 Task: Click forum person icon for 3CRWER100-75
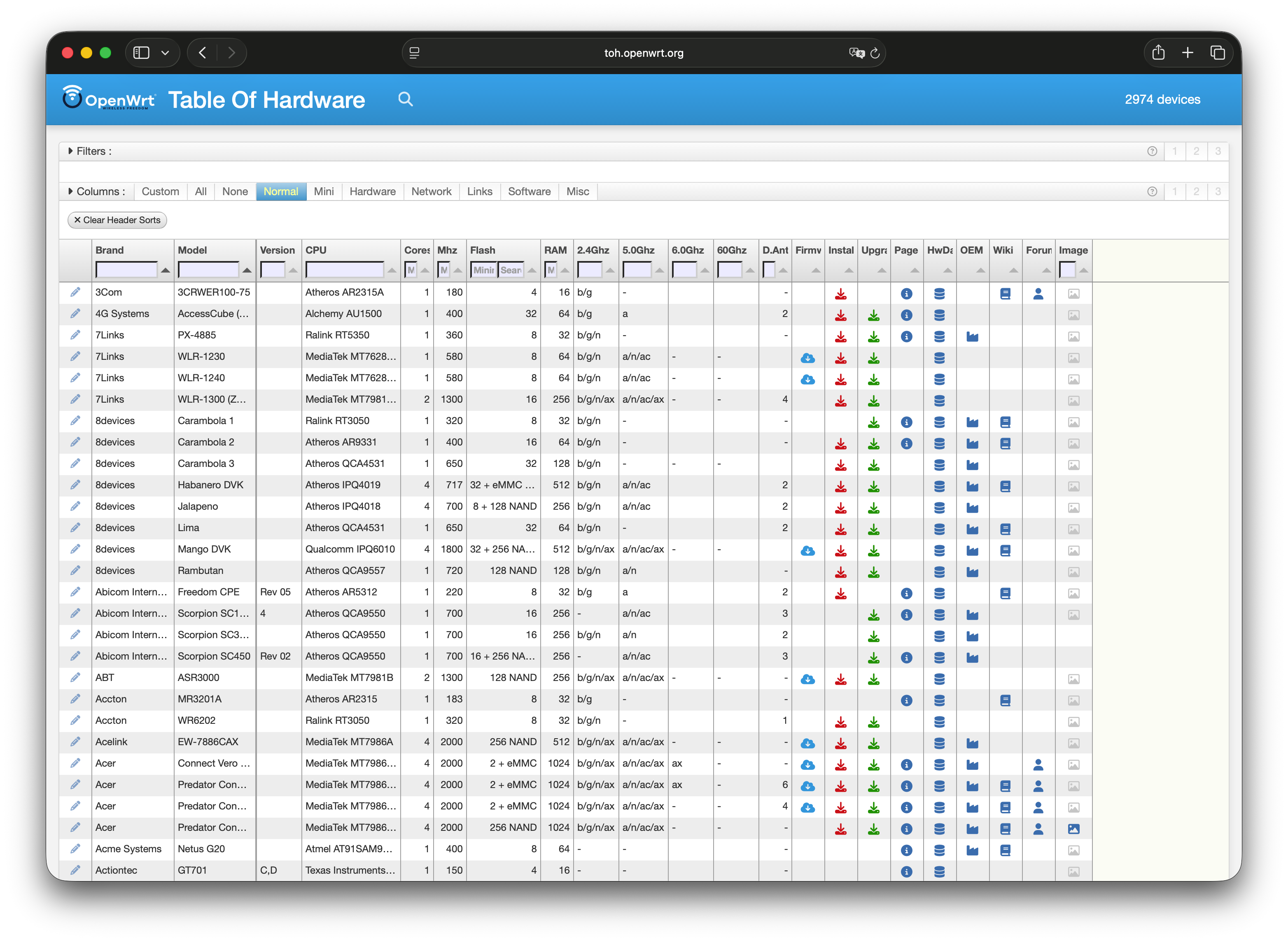[x=1038, y=294]
